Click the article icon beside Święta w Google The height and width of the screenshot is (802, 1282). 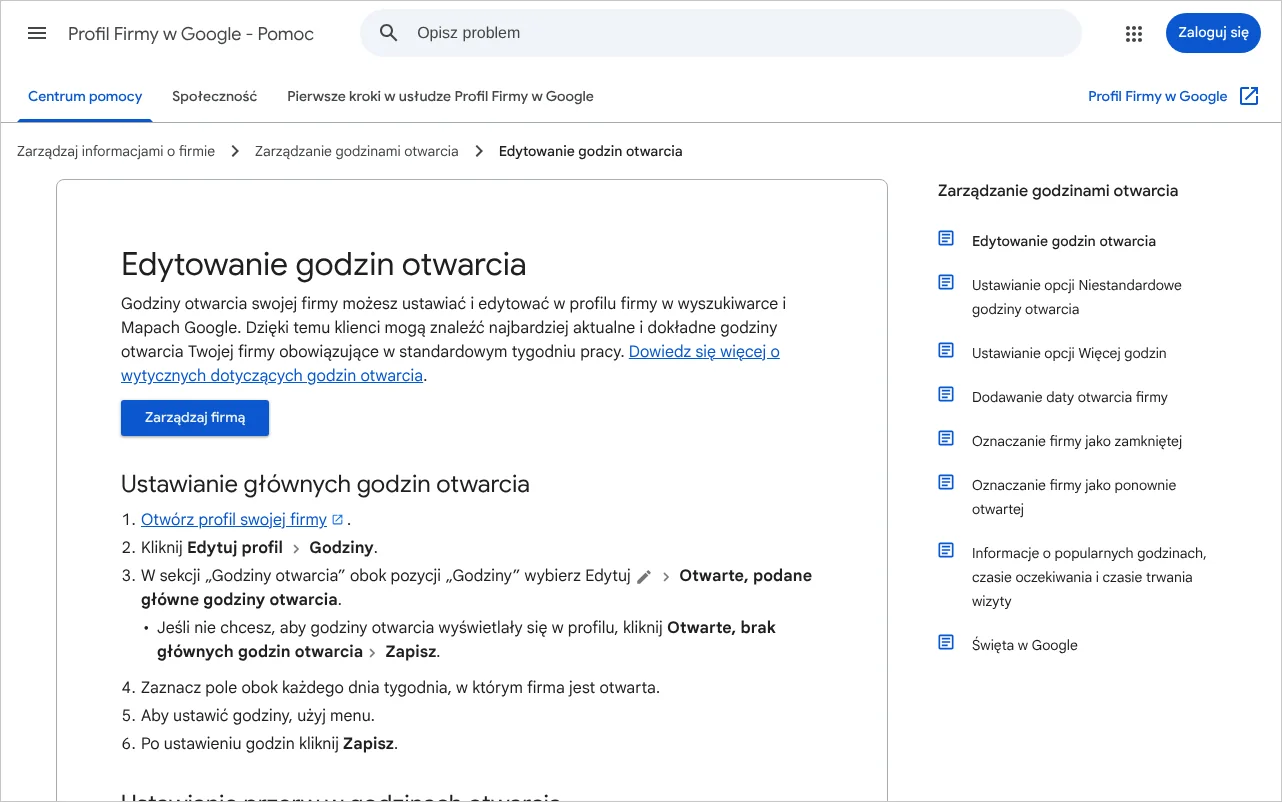(946, 642)
